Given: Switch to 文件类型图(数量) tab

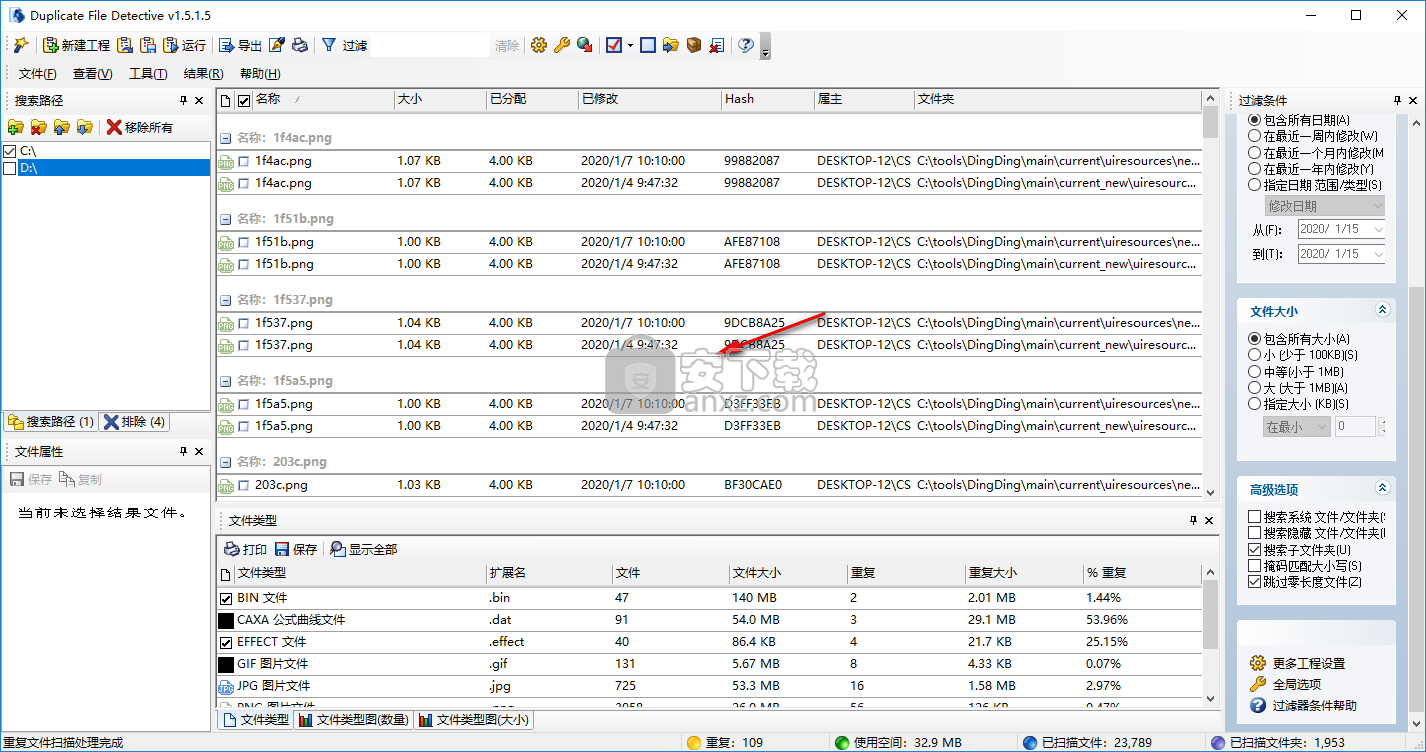Looking at the screenshot, I should click(x=353, y=720).
